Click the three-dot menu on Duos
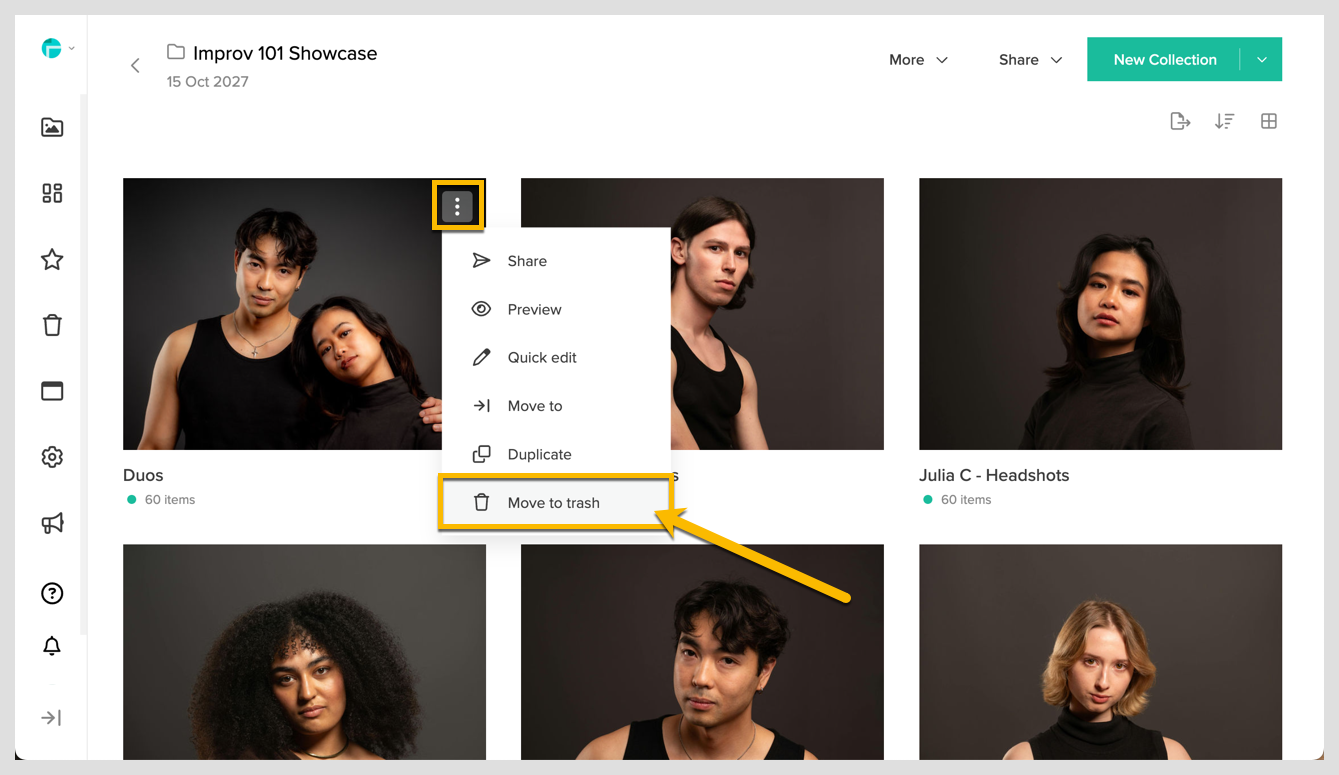The width and height of the screenshot is (1339, 775). [457, 206]
